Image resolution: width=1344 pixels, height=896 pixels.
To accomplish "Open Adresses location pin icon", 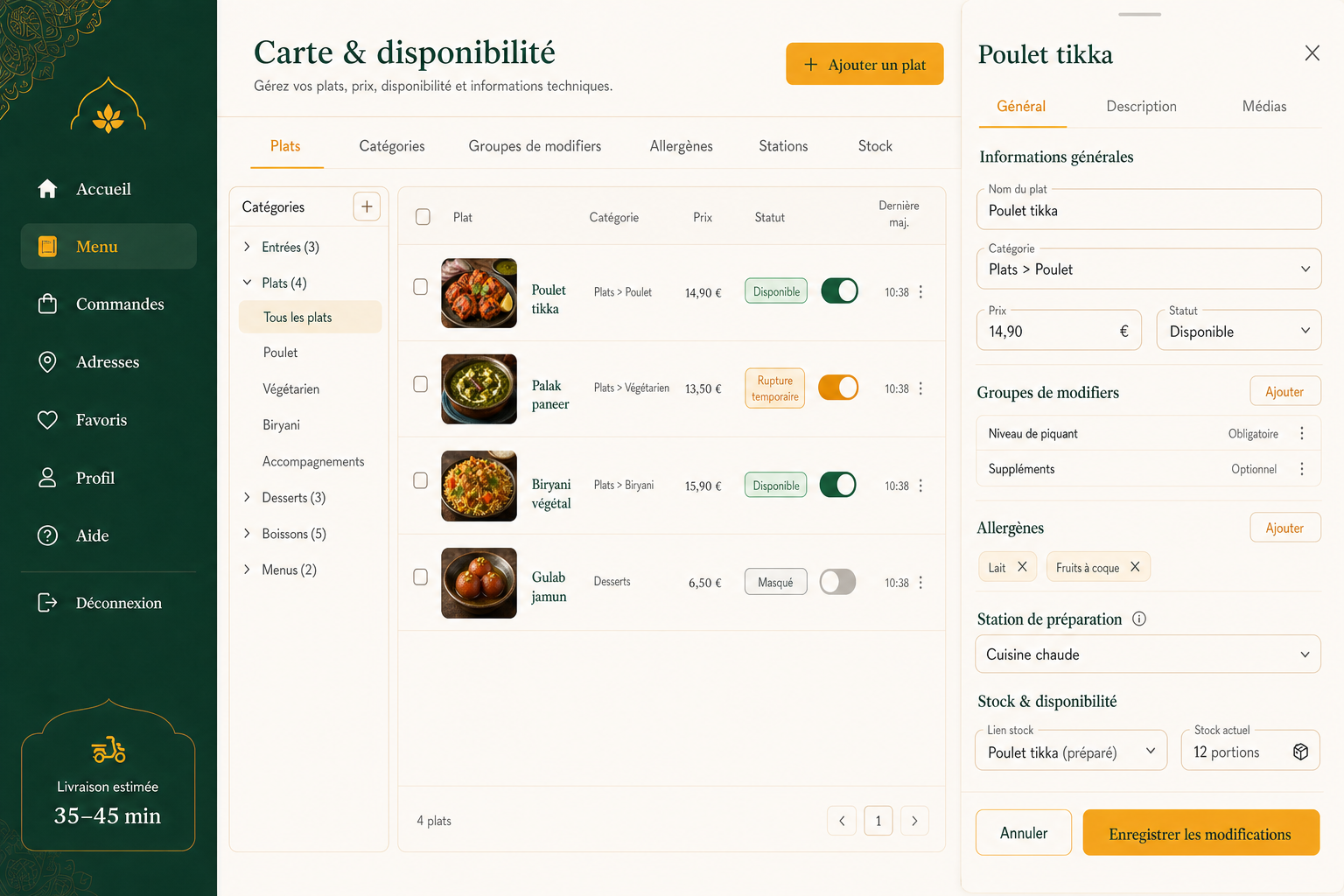I will point(47,361).
